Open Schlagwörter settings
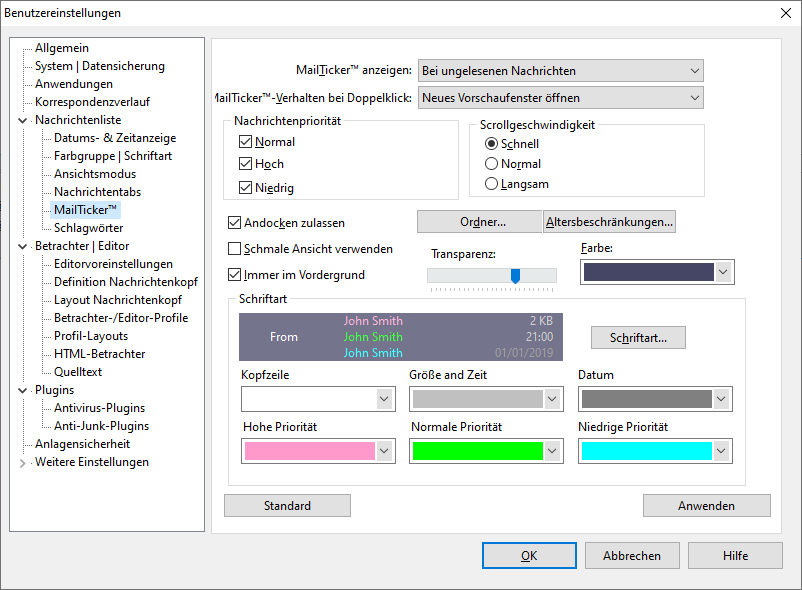Screen dimensions: 802x590 (x=88, y=228)
